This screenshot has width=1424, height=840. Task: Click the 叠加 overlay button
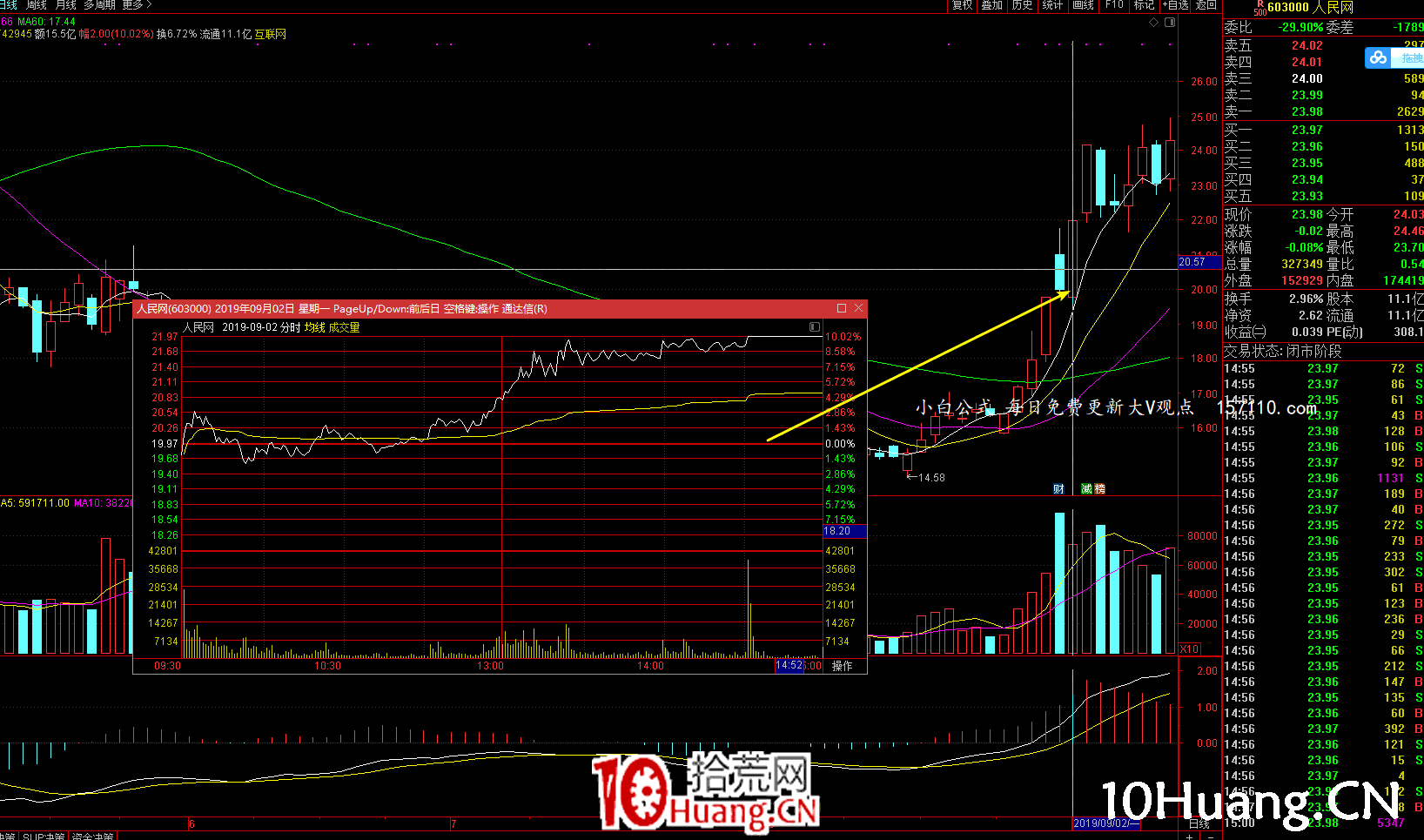pos(992,5)
